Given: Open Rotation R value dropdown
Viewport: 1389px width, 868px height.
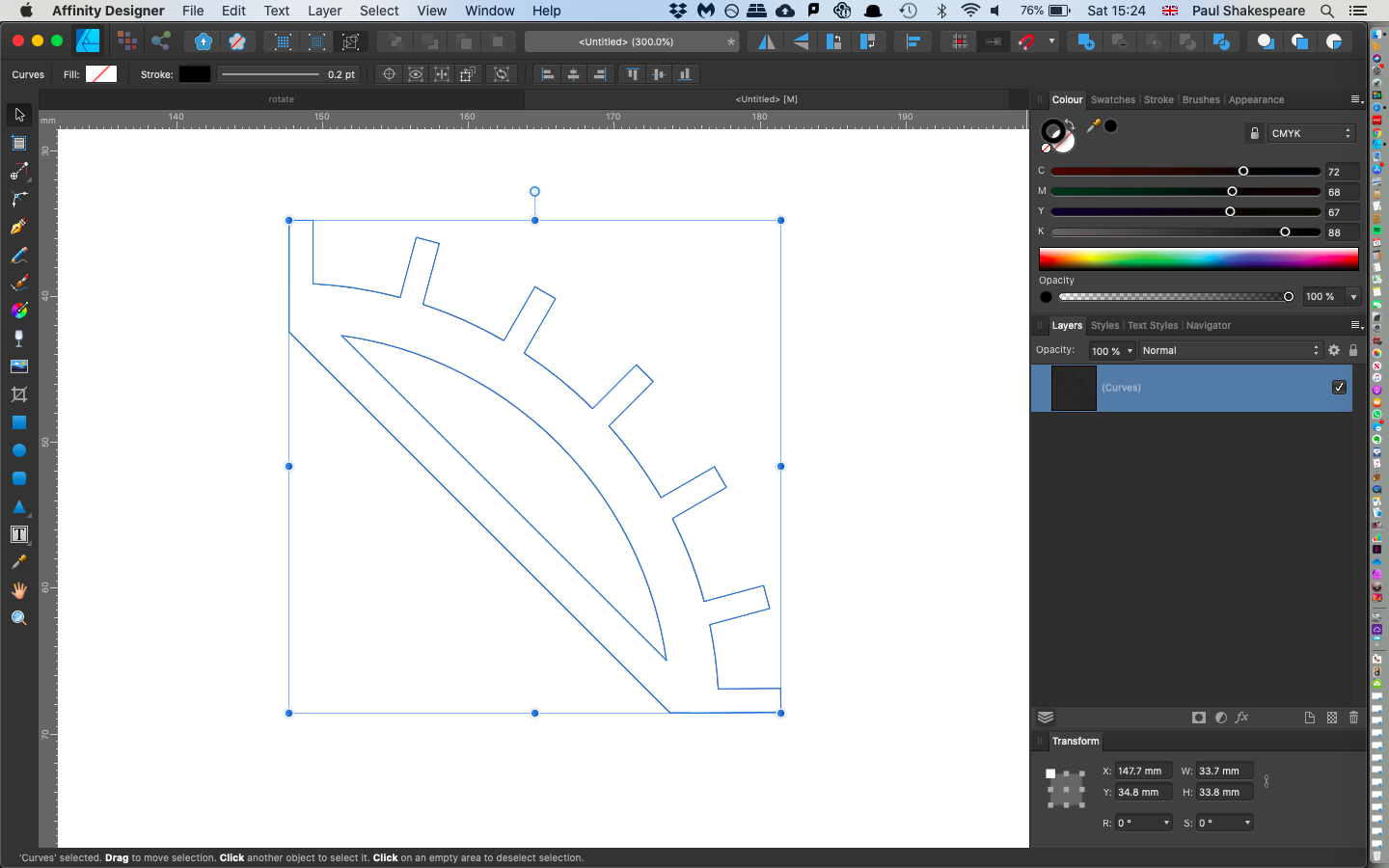Looking at the screenshot, I should click(x=1166, y=823).
